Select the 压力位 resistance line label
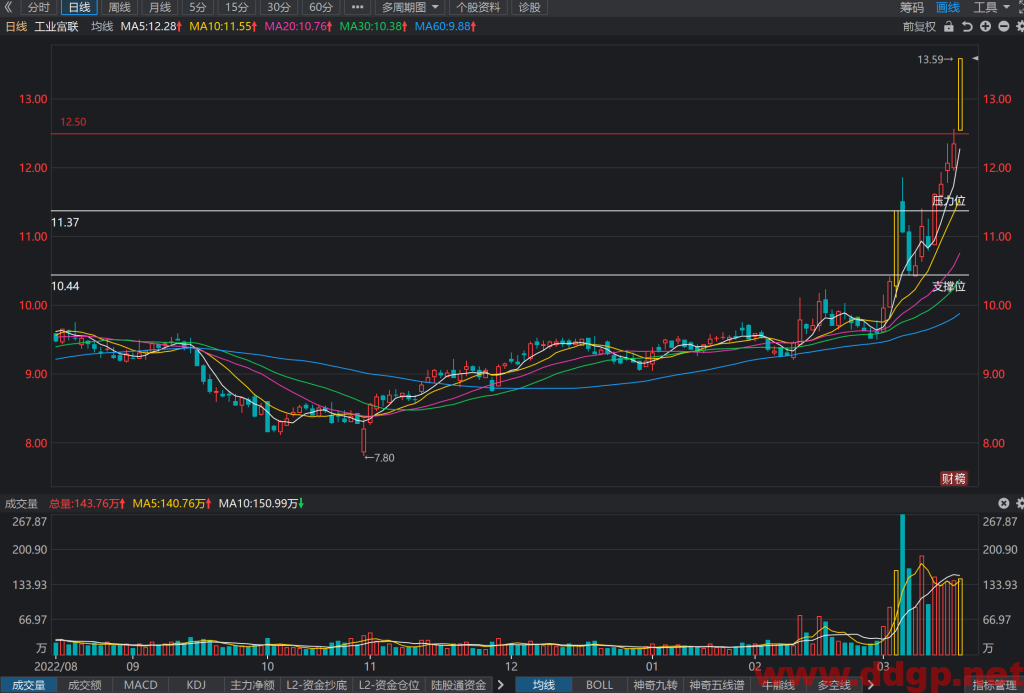The height and width of the screenshot is (693, 1024). tap(948, 201)
